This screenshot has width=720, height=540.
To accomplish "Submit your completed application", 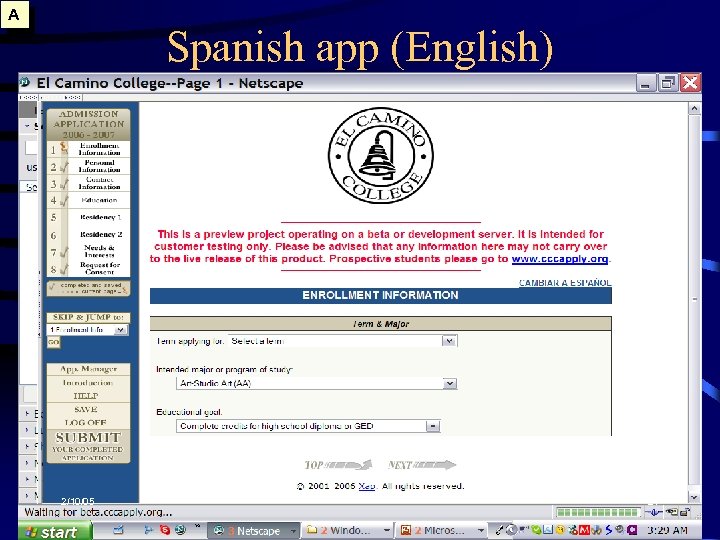I will [x=88, y=445].
